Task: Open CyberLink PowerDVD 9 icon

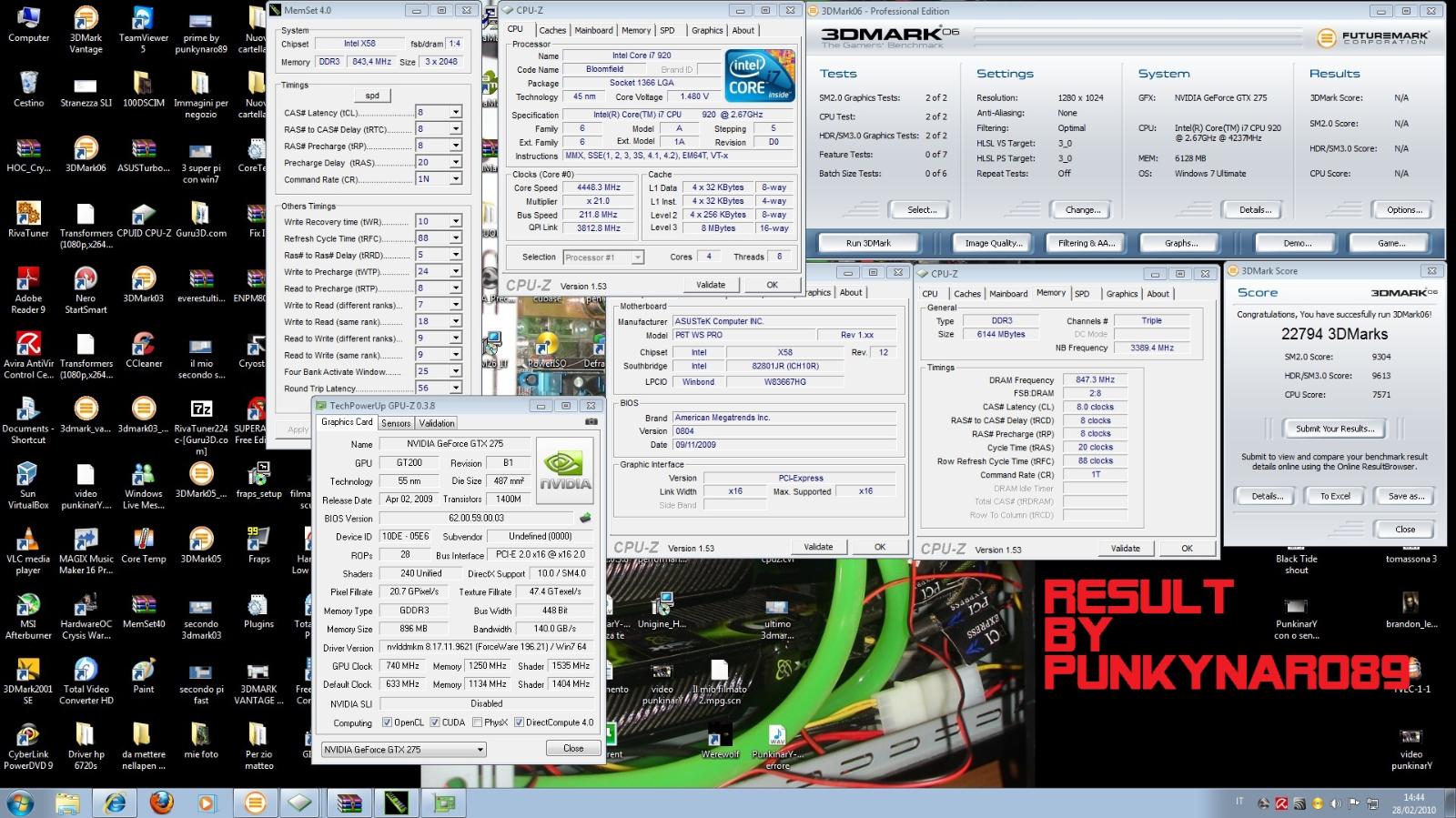Action: click(x=28, y=746)
